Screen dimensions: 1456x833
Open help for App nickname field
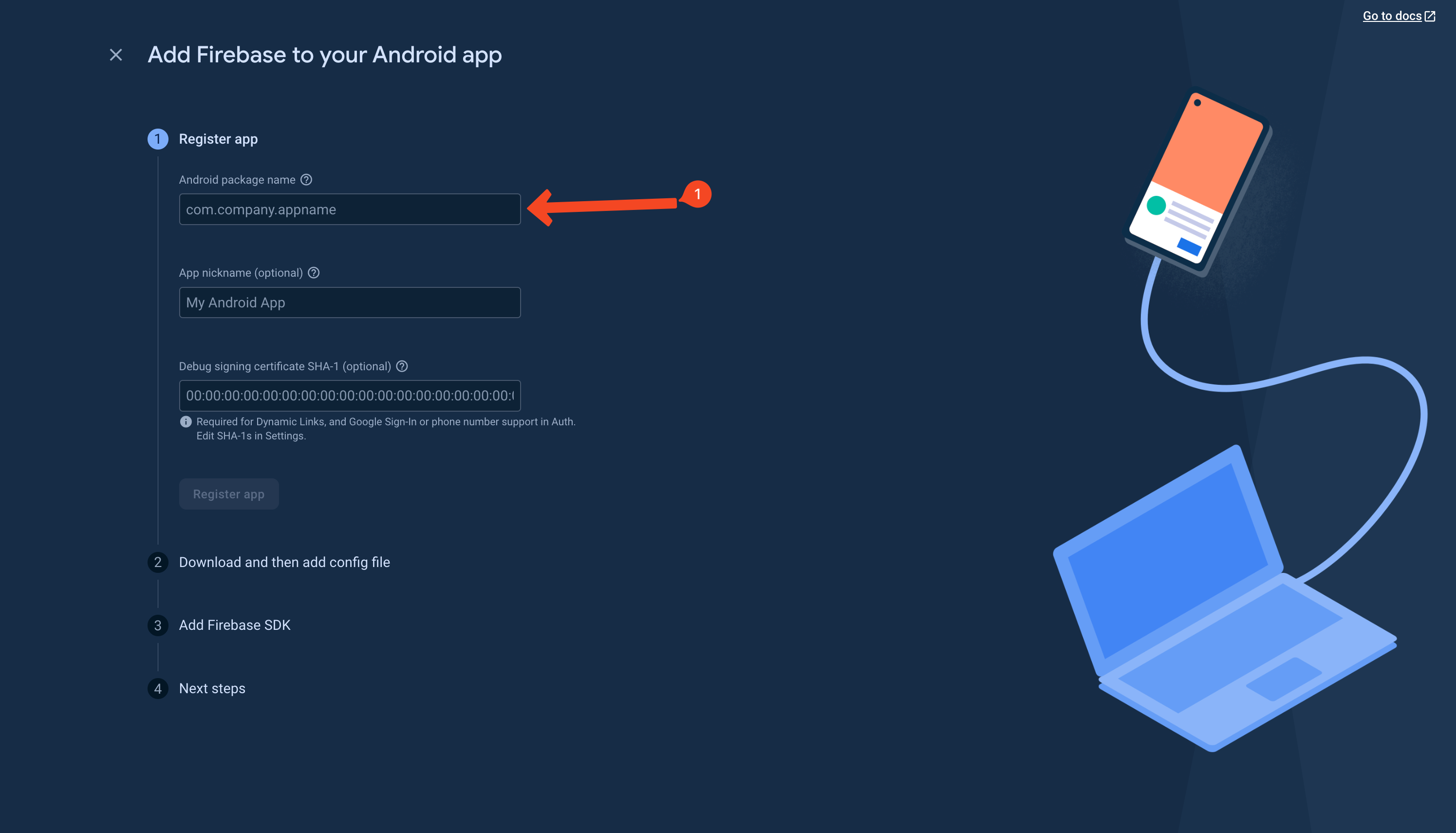pos(314,273)
